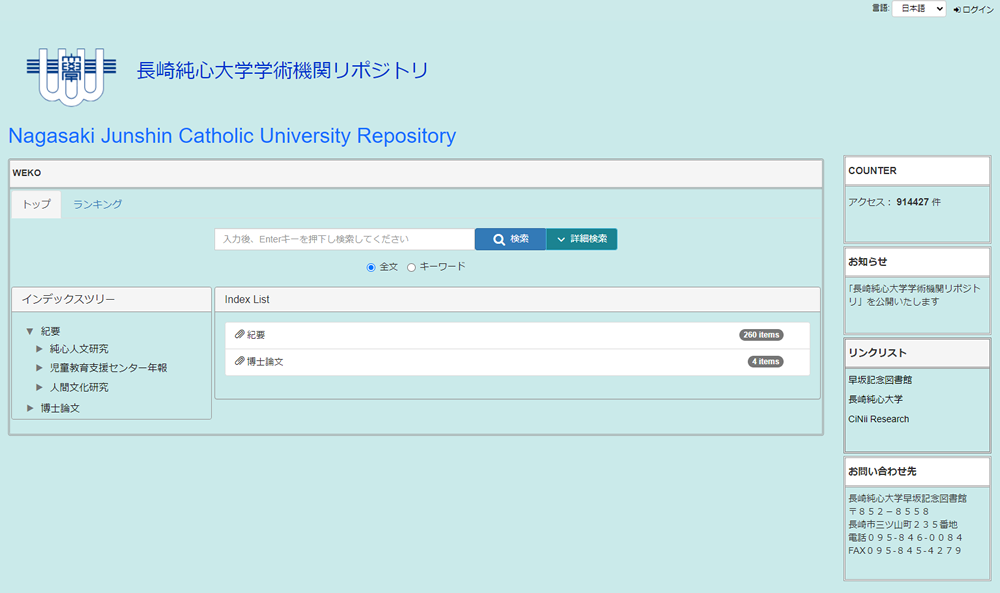
Task: Click the 長崎純心大学学術機関リポジトリ header title
Action: (x=282, y=70)
